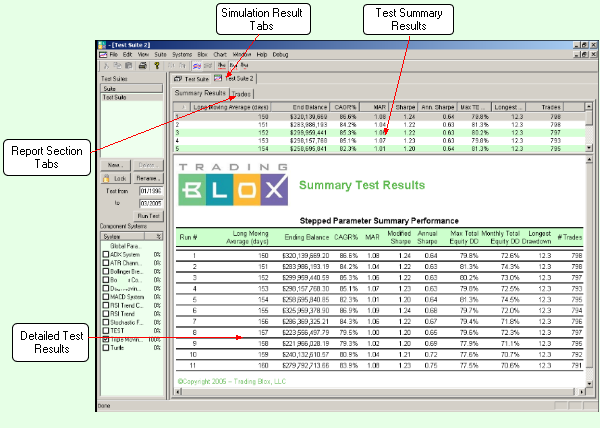Open the View menu

click(x=143, y=55)
